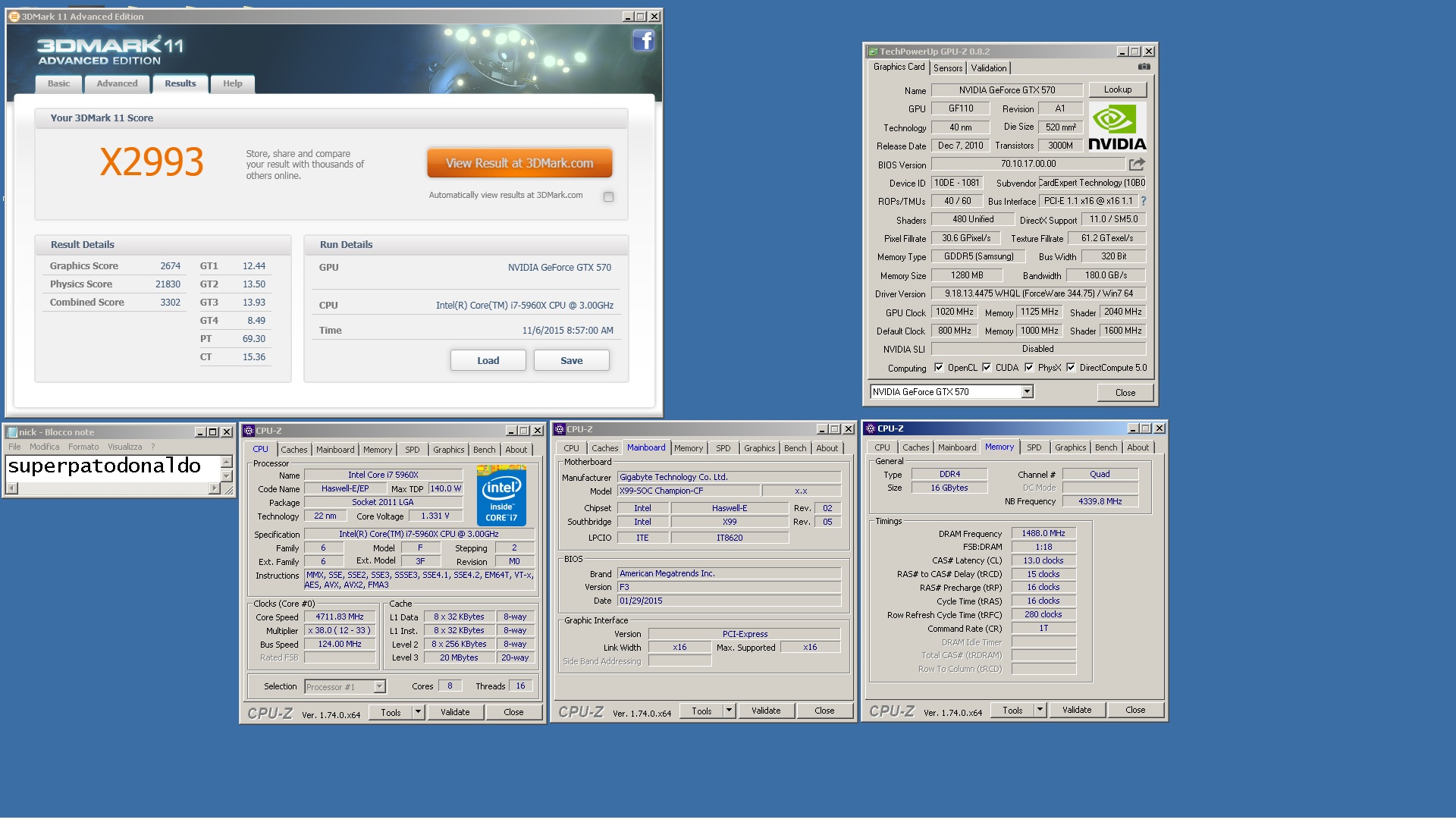1456x819 pixels.
Task: Toggle the OpenCL checkbox in GPU-Z
Action: (x=939, y=368)
